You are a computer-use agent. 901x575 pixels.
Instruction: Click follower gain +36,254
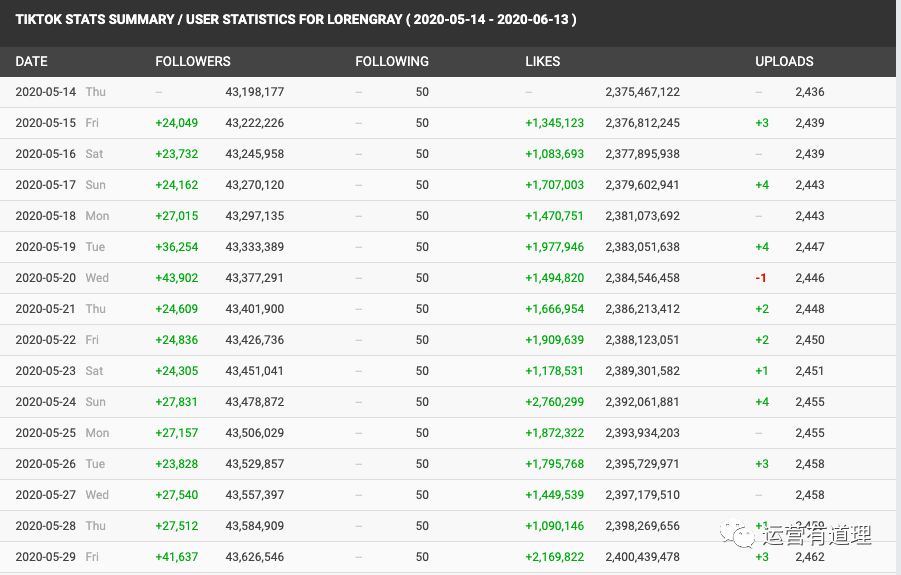(x=176, y=247)
